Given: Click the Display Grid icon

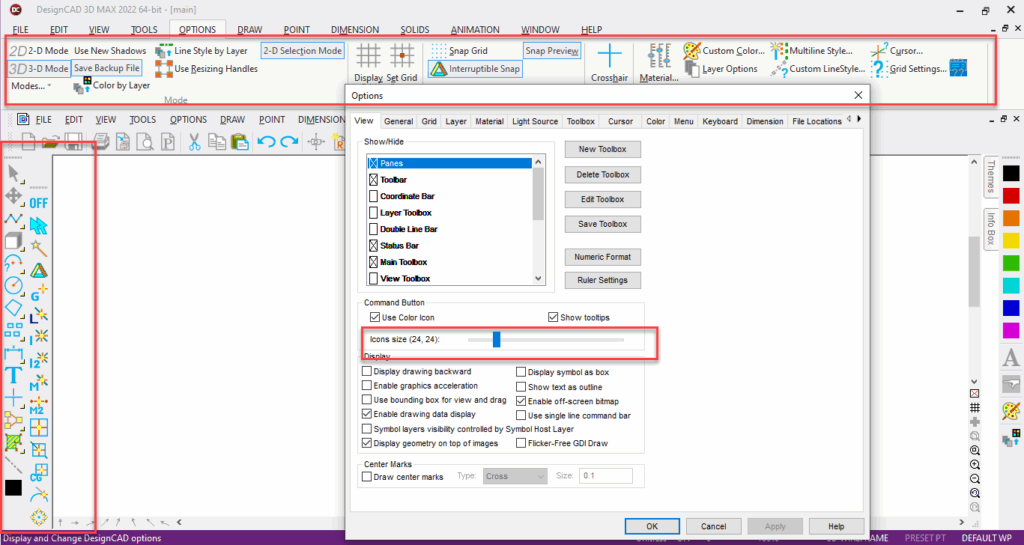Looking at the screenshot, I should tap(369, 55).
